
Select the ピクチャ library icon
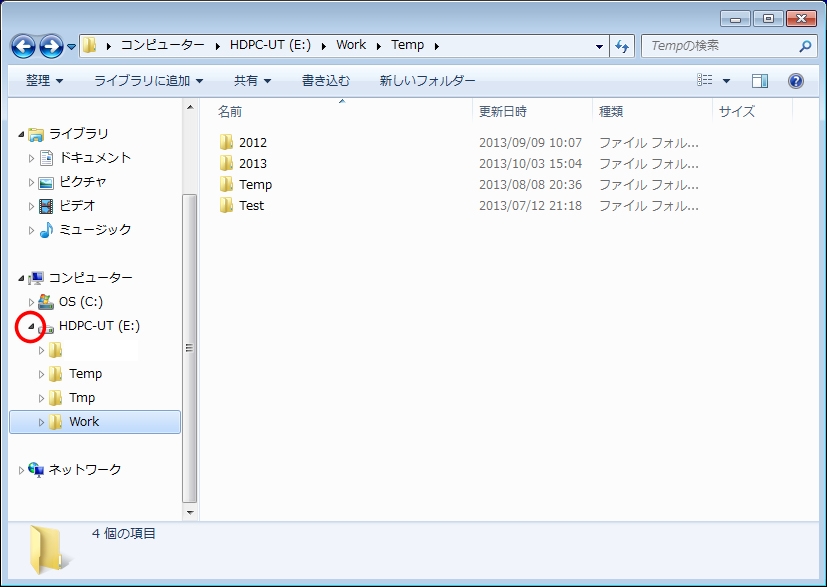point(46,182)
